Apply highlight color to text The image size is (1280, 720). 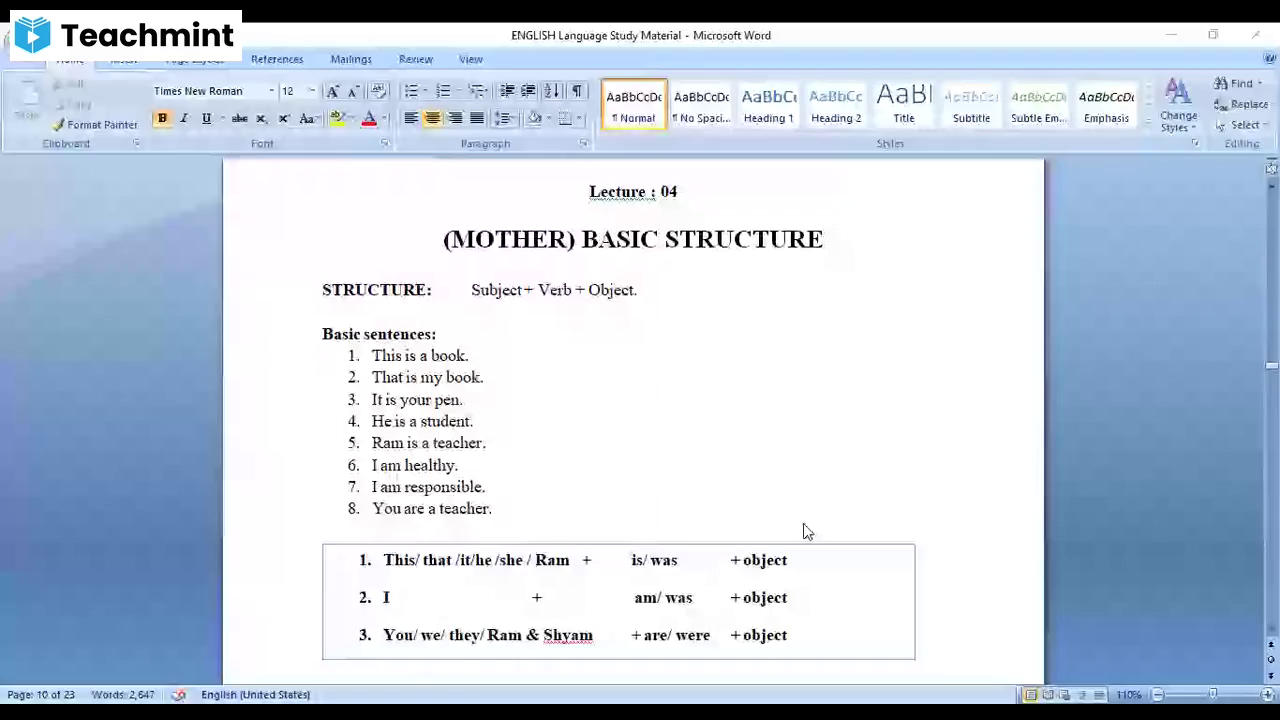click(x=337, y=118)
